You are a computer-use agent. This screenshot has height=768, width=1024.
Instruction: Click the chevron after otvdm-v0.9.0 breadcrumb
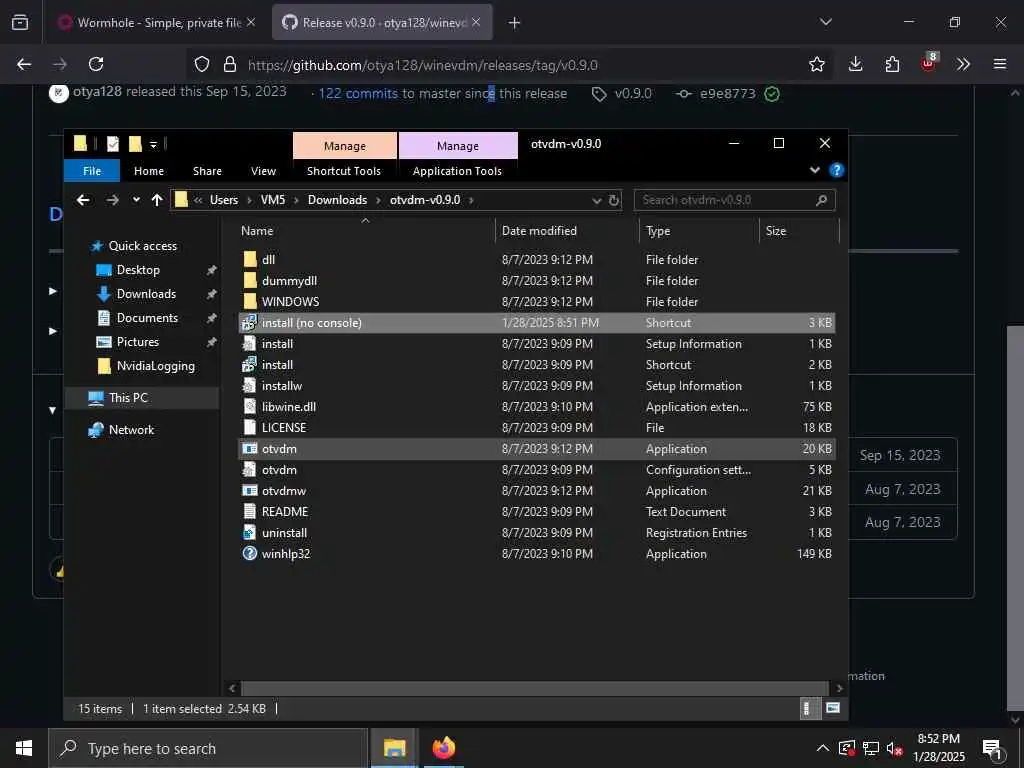coord(471,200)
